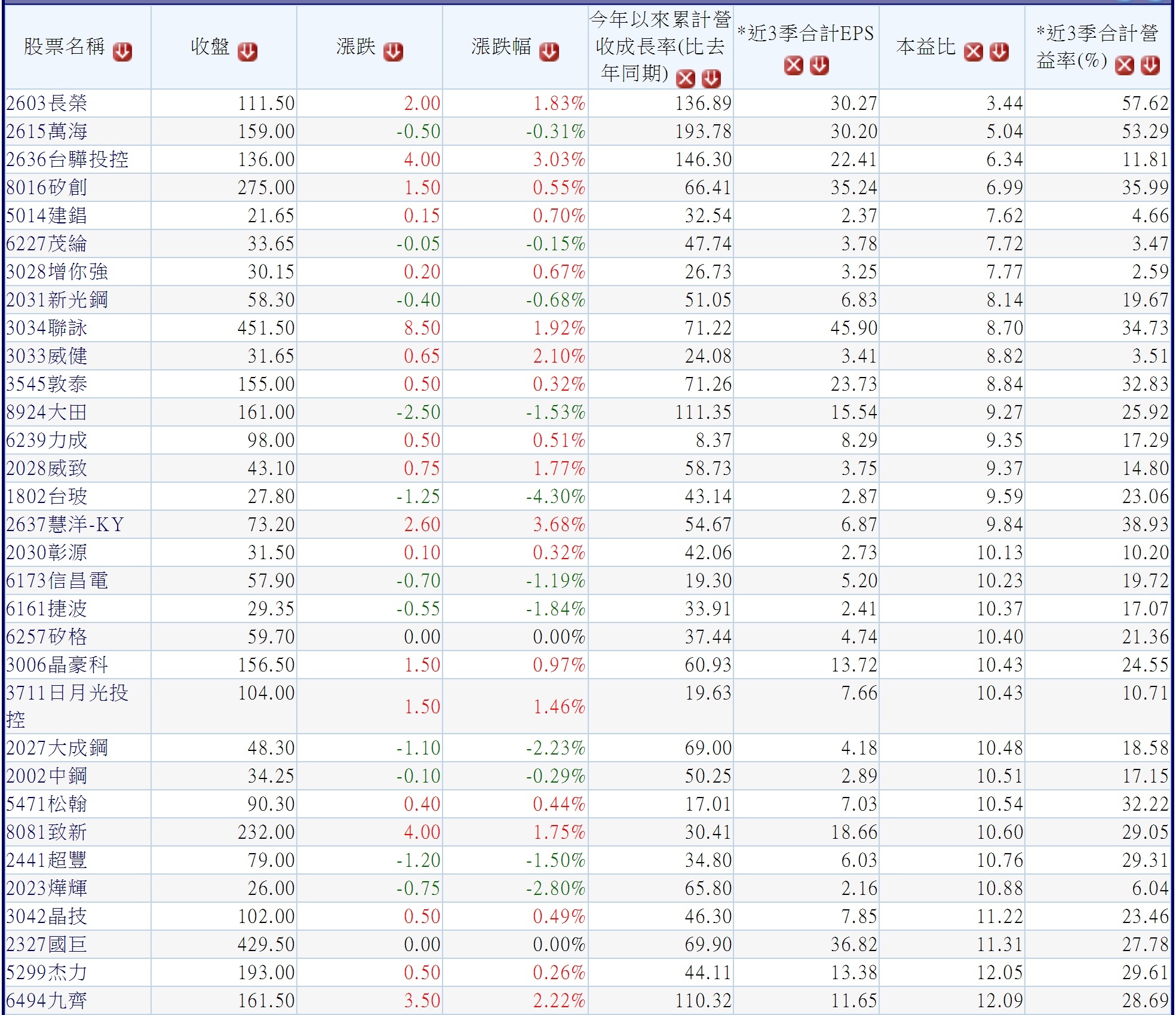1176x1015 pixels.
Task: Remove the 近3季合計EPS column
Action: click(x=793, y=65)
